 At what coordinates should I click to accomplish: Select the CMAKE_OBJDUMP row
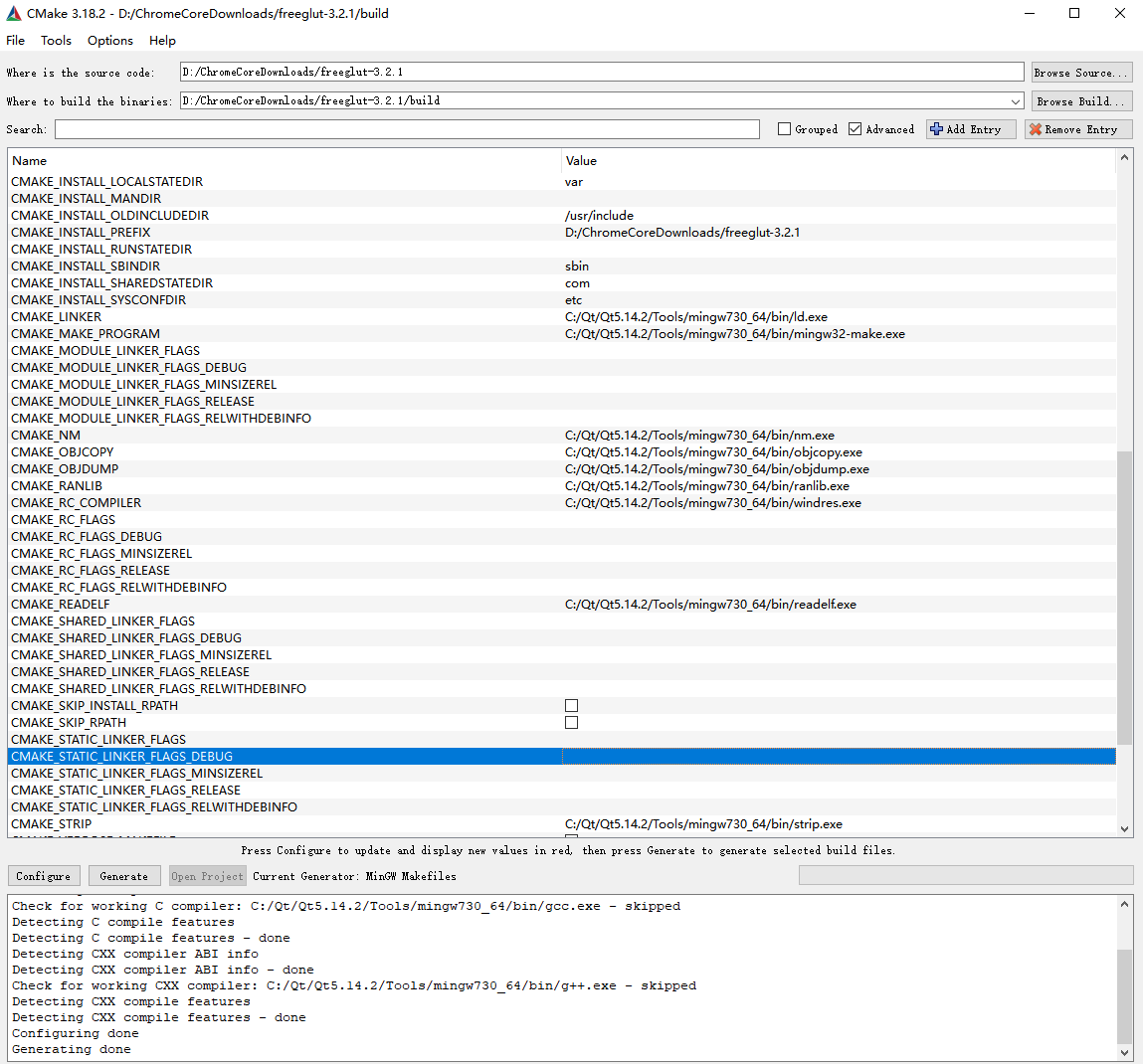[x=561, y=468]
